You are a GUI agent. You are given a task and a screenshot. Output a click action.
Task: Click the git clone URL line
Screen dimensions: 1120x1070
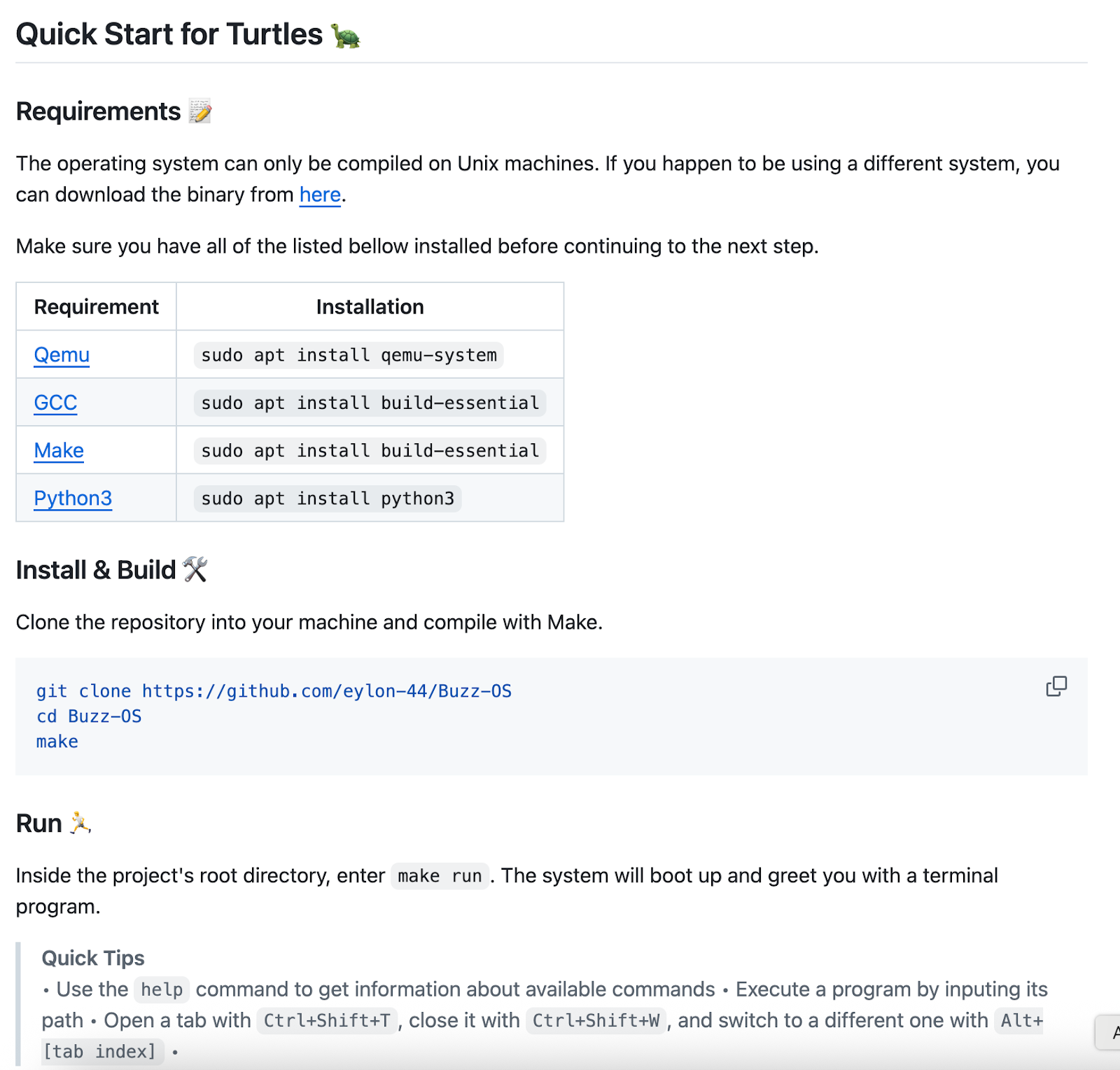274,691
